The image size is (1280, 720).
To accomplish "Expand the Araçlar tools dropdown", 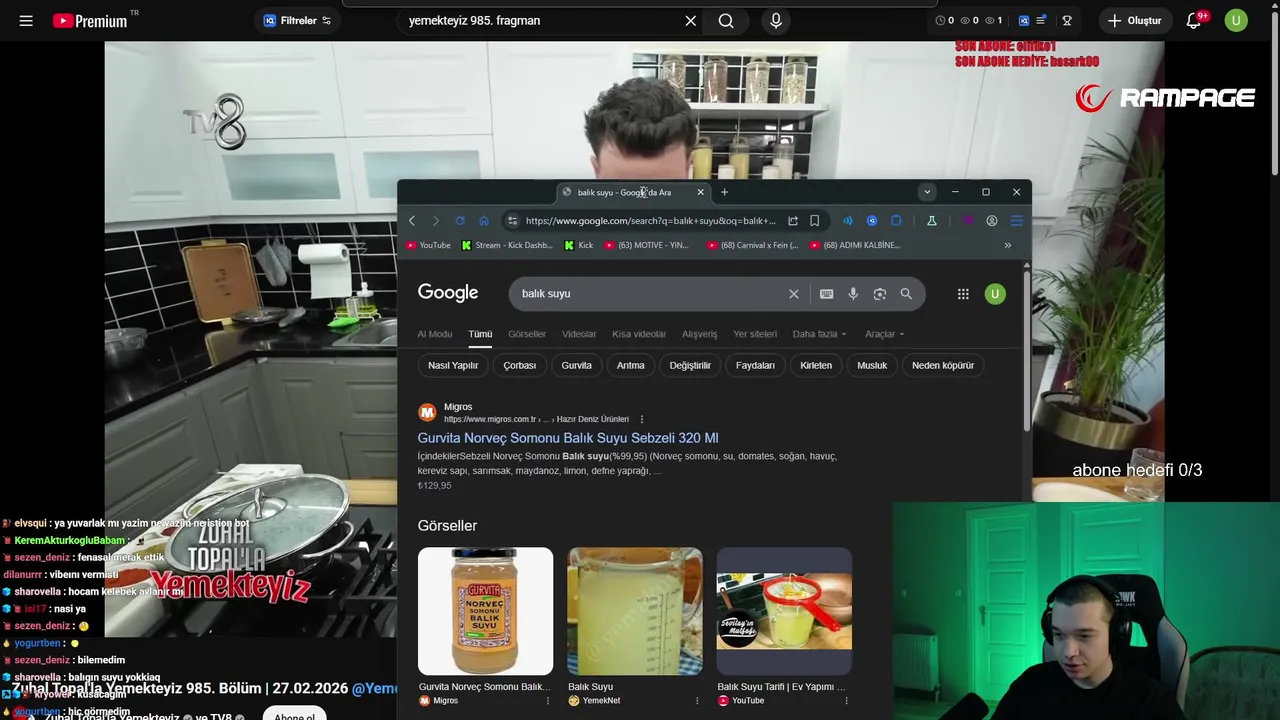I will tap(884, 334).
